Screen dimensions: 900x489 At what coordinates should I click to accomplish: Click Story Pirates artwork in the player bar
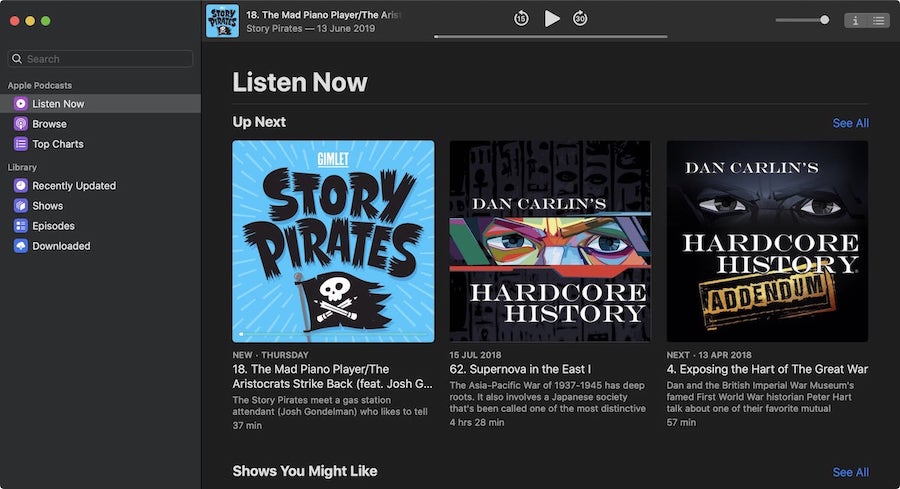(222, 21)
